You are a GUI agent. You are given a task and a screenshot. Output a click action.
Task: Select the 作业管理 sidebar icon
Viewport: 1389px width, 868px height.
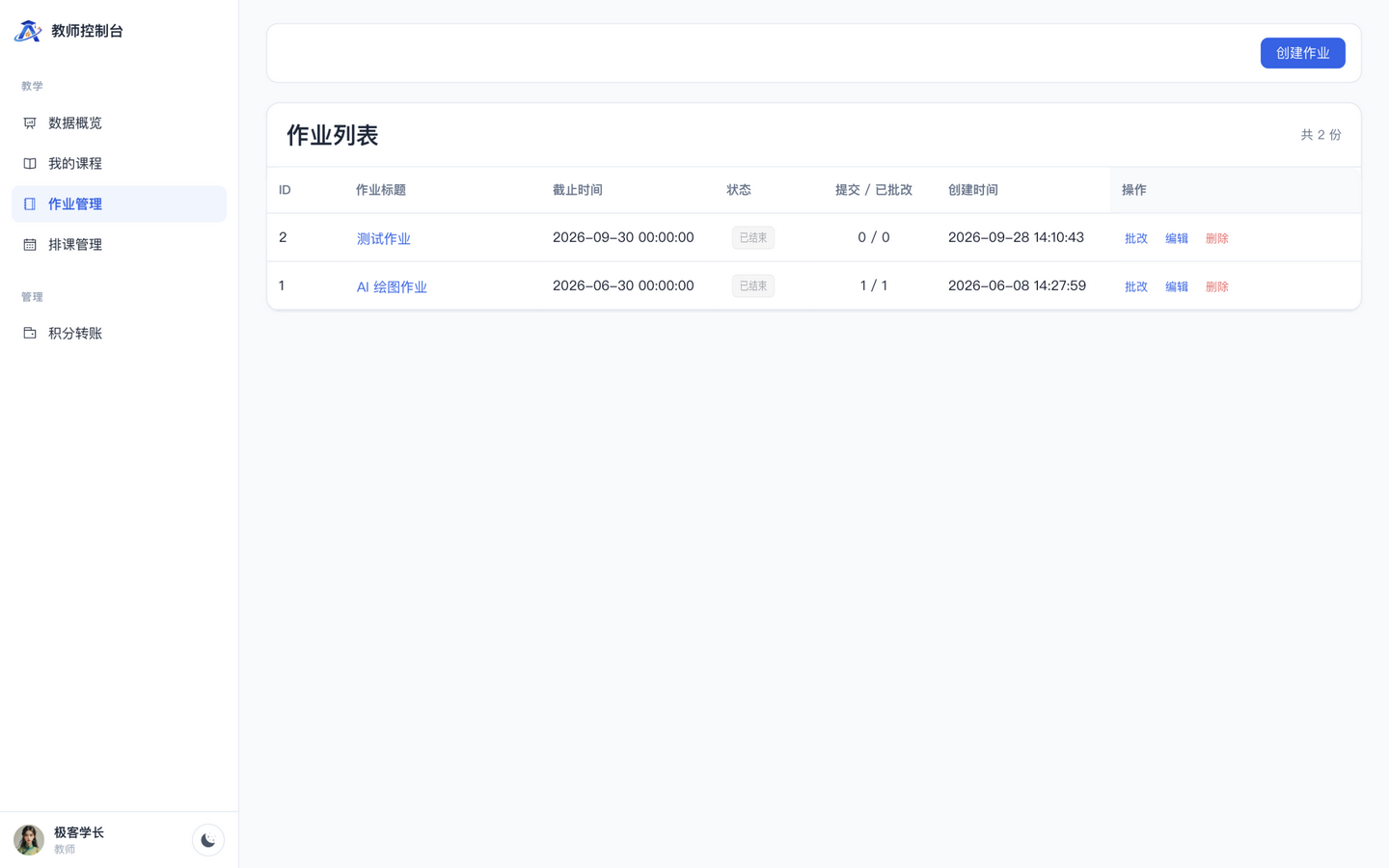click(x=30, y=204)
